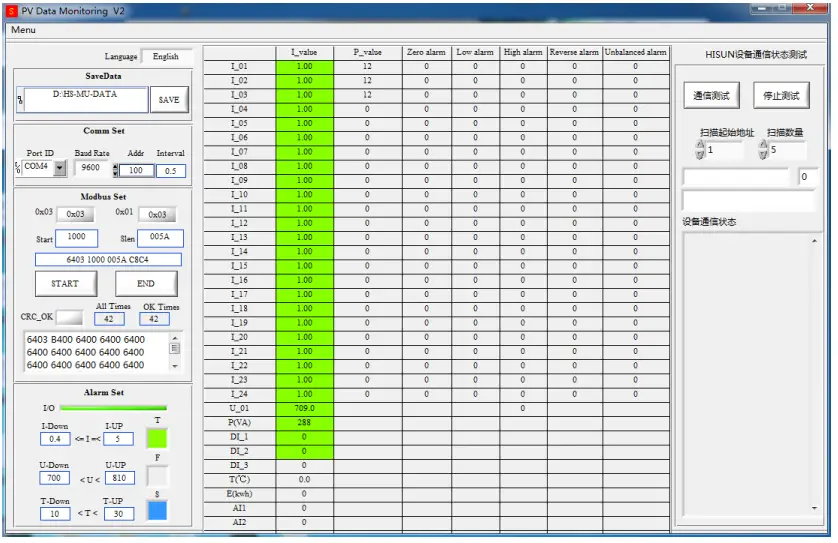Click the blue S color indicator

157,510
